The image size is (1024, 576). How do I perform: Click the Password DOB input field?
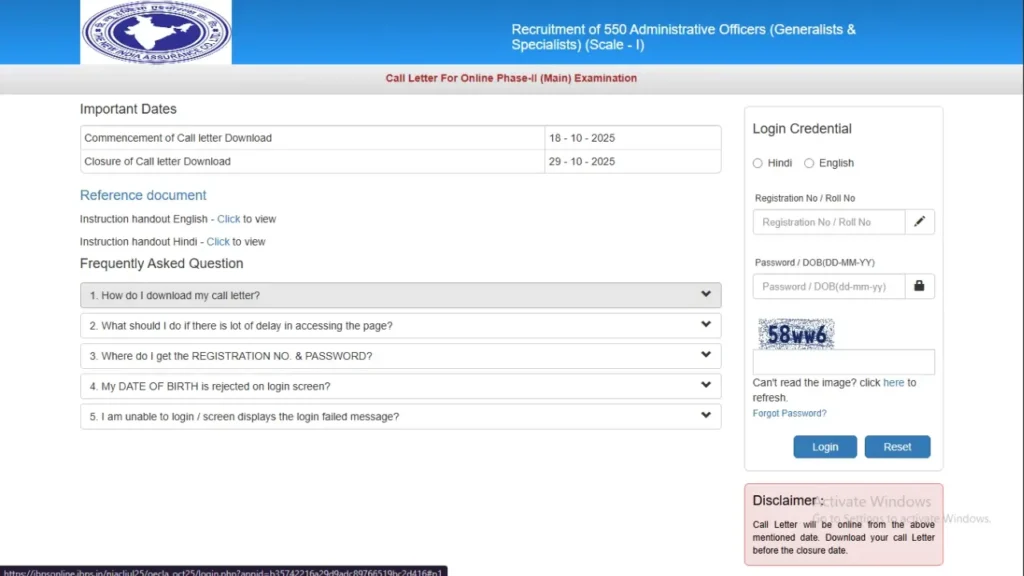pos(828,286)
